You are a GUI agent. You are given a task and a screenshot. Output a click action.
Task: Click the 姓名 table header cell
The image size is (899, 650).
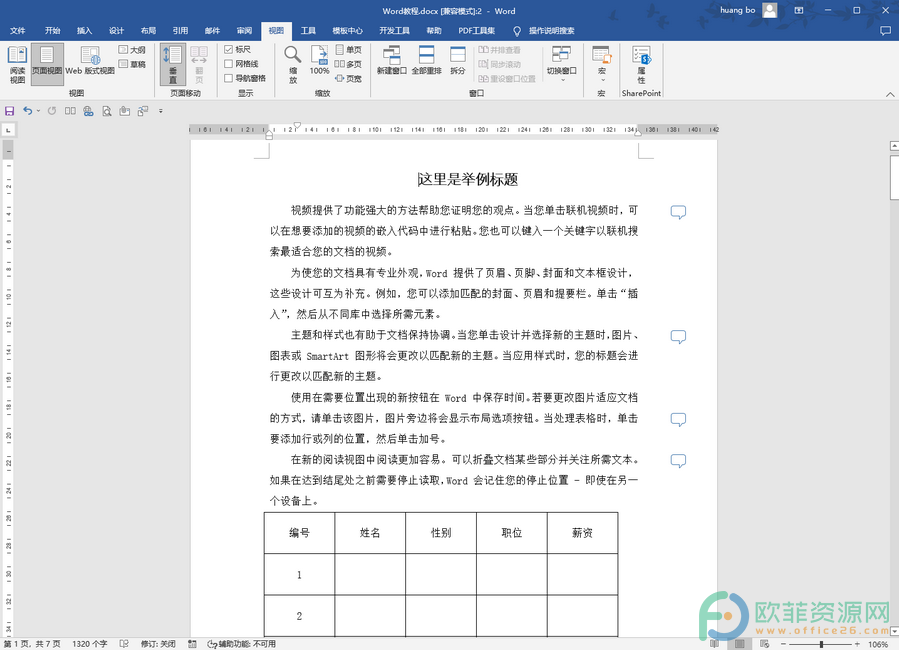[370, 533]
